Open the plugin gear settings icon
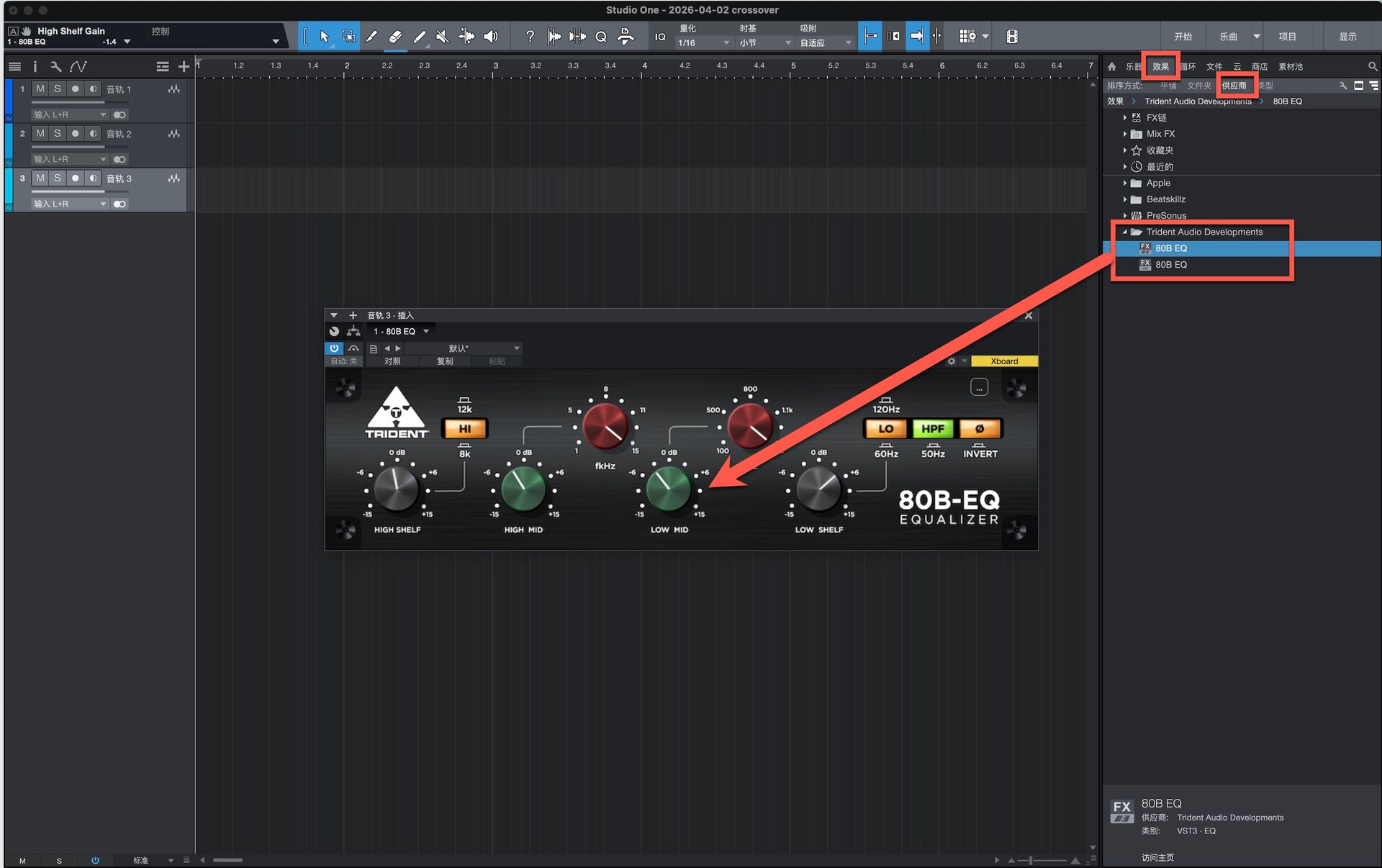This screenshot has width=1382, height=868. click(x=952, y=361)
